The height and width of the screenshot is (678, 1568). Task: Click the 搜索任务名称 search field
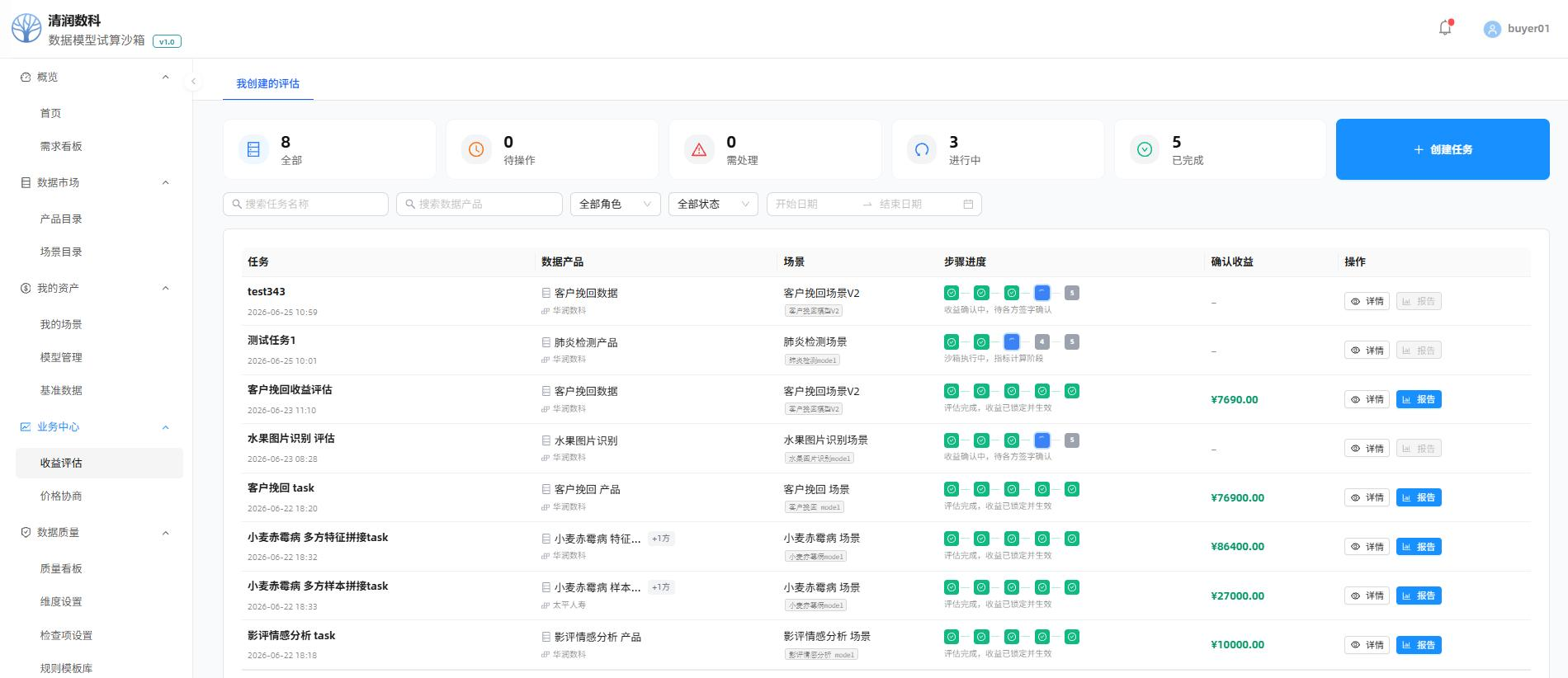[305, 204]
